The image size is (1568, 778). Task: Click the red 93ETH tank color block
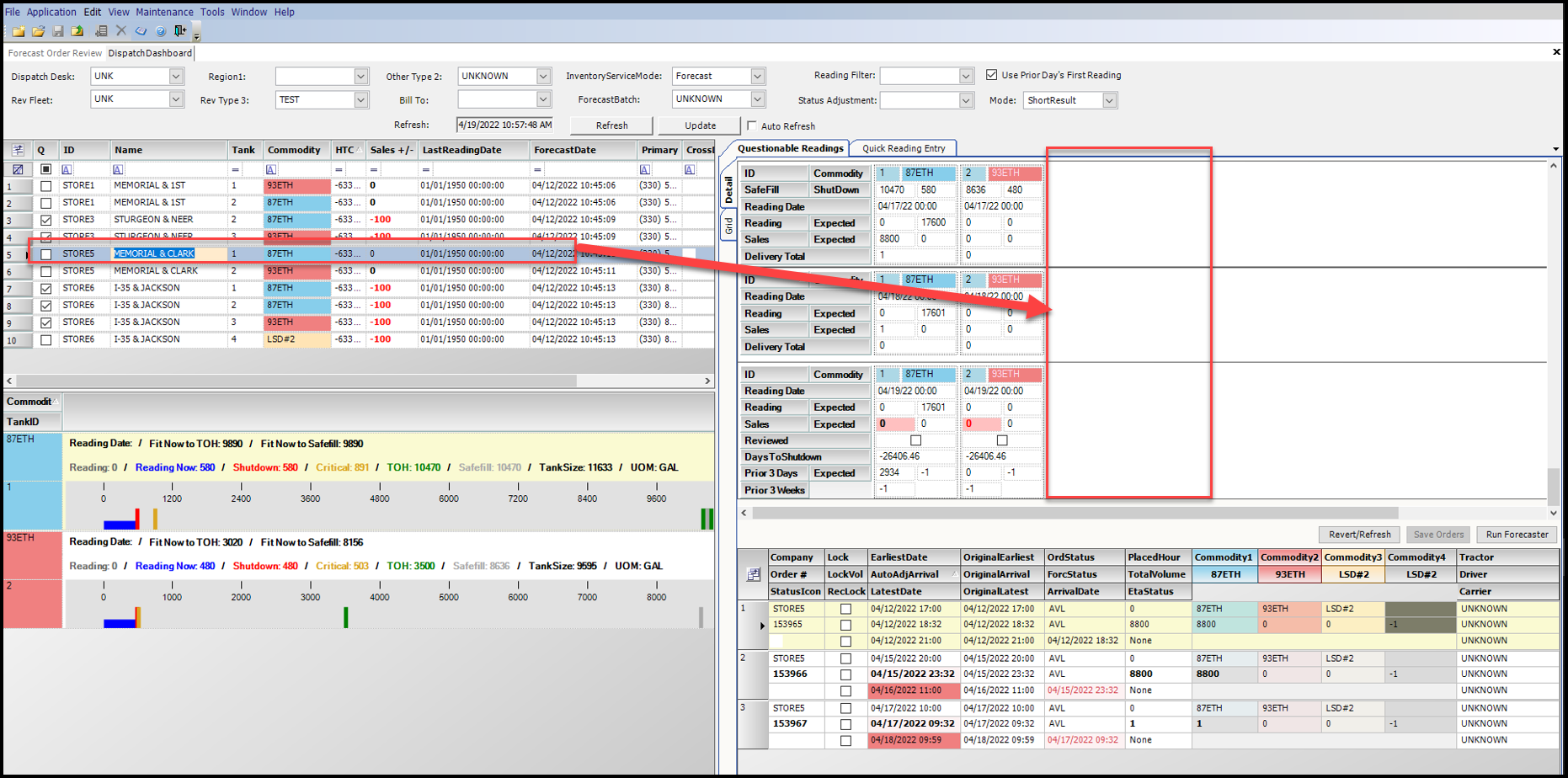point(32,580)
